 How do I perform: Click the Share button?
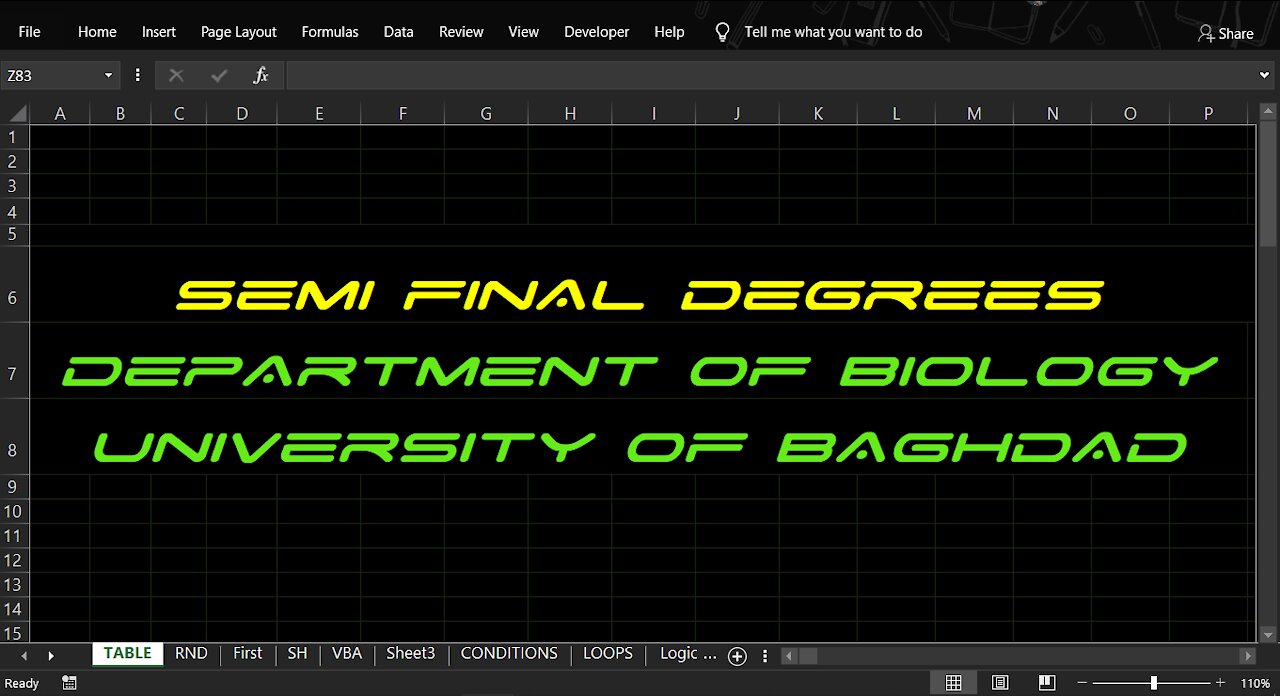coord(1226,33)
